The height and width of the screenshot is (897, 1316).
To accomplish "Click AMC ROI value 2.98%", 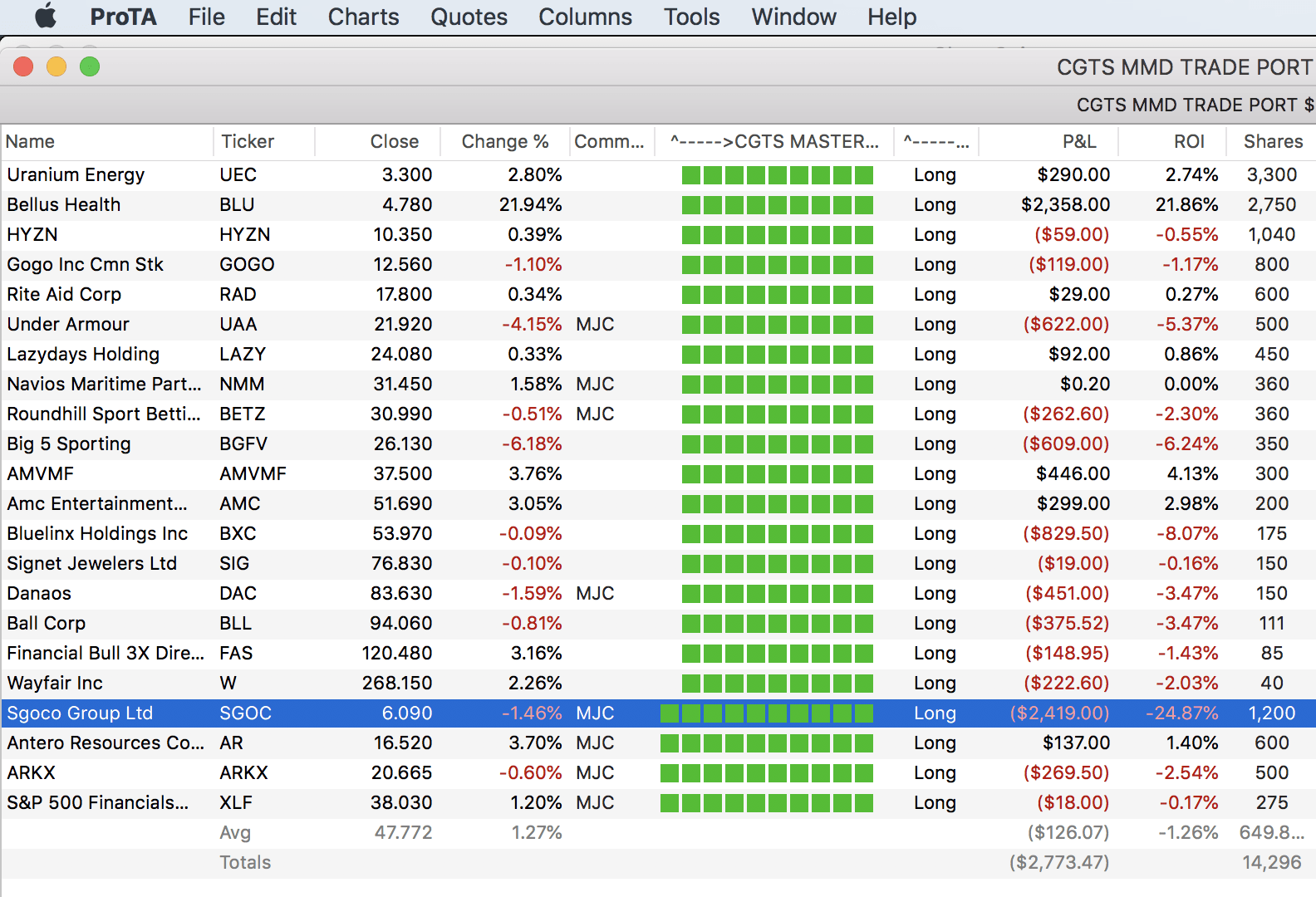I will pyautogui.click(x=1191, y=503).
